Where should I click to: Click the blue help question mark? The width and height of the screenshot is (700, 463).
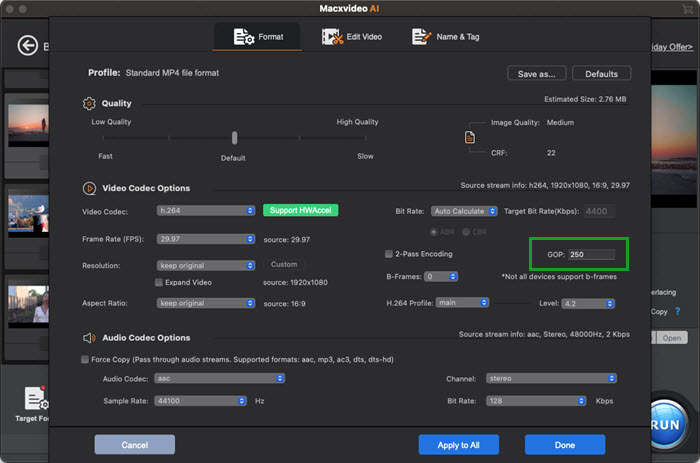pyautogui.click(x=677, y=311)
